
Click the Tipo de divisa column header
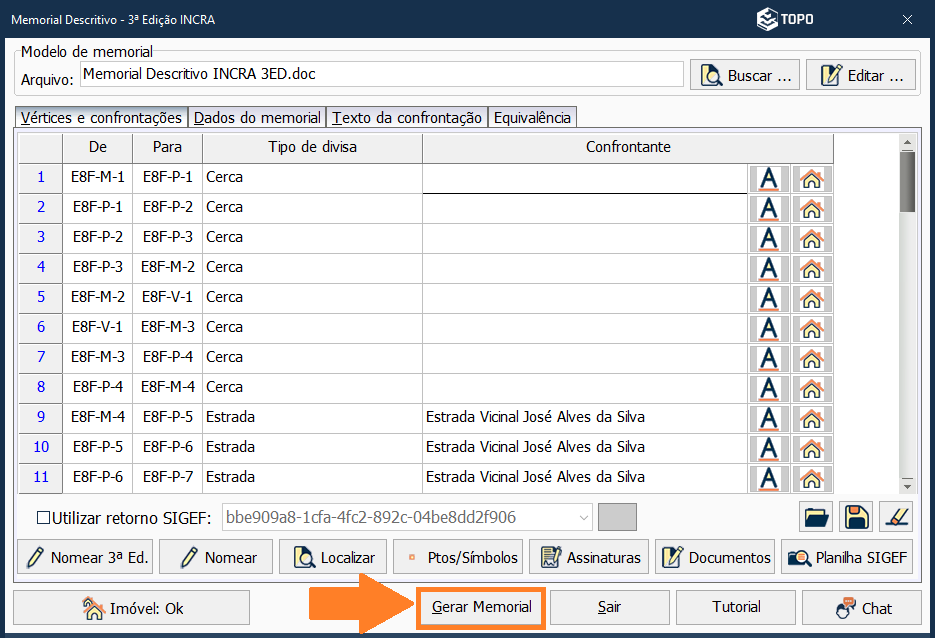[x=312, y=147]
